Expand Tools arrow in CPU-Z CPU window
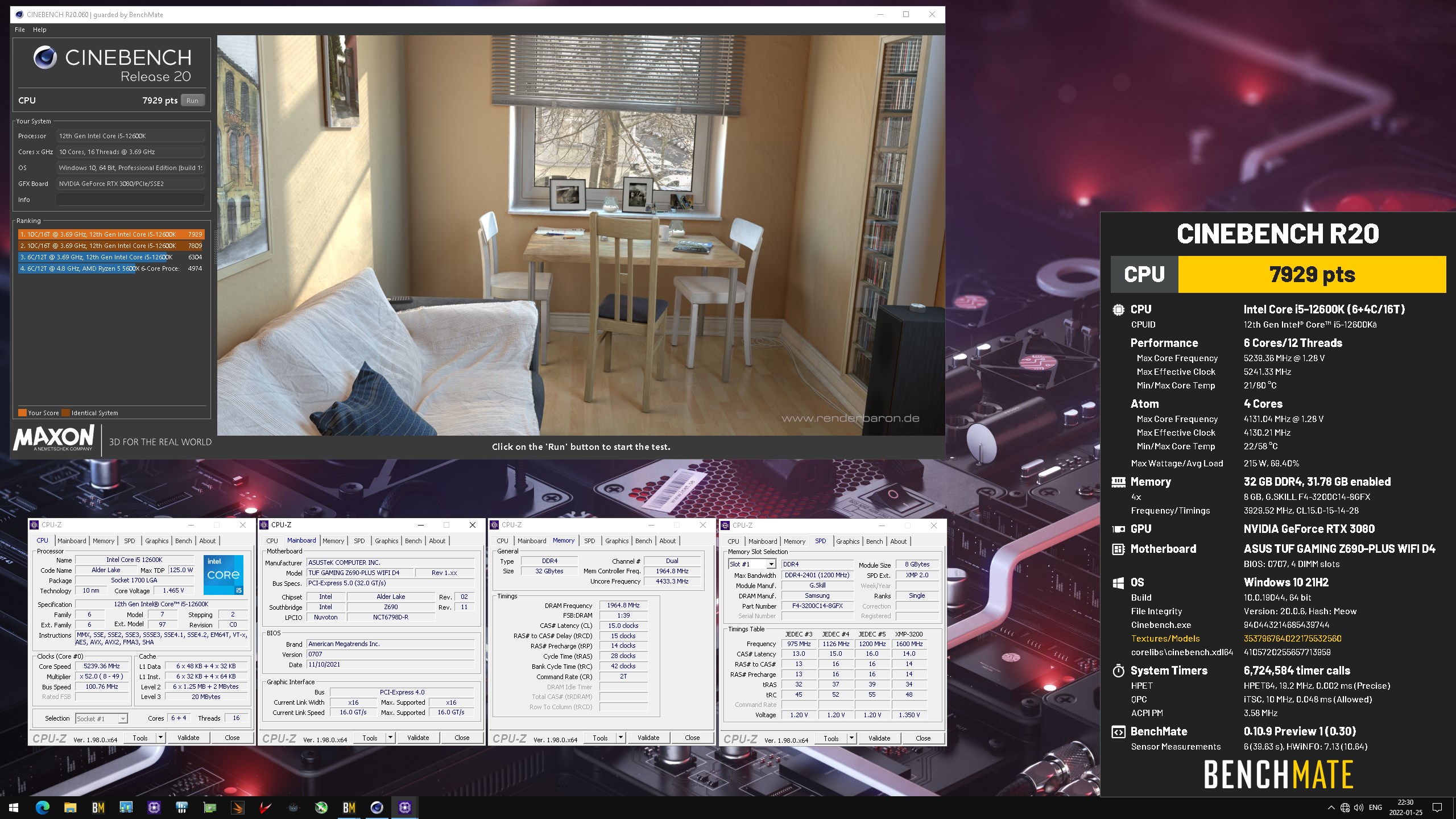This screenshot has width=1456, height=819. coord(160,738)
